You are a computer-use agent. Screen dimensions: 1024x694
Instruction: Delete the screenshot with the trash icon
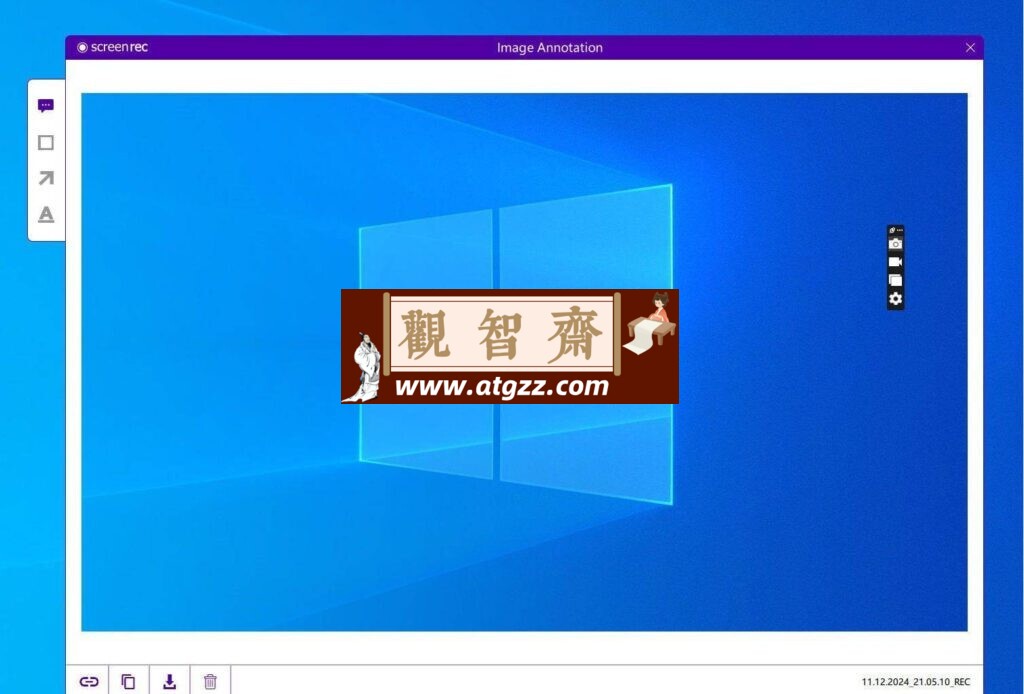(x=210, y=682)
